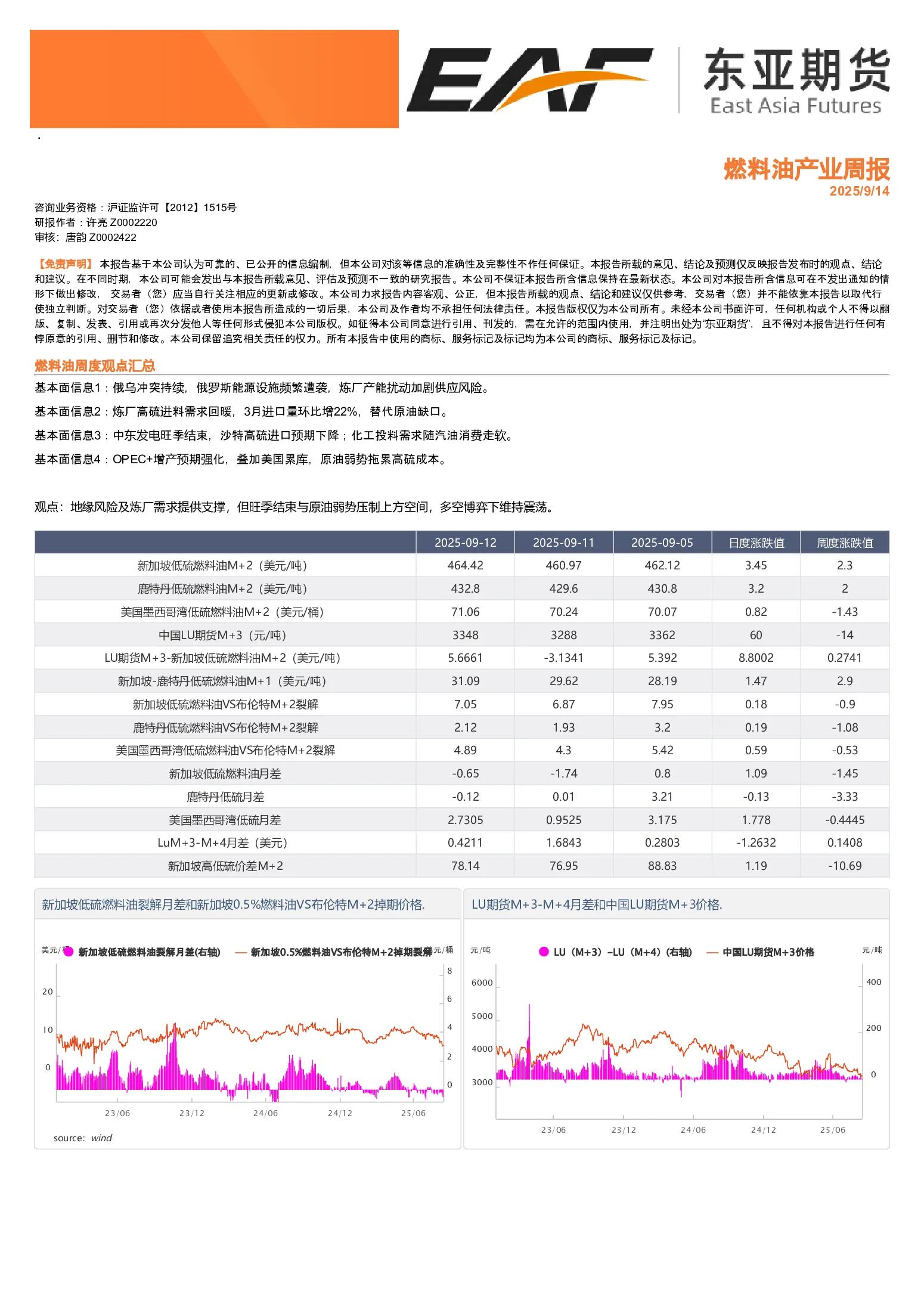Click the 周度涨跌值 column header

click(845, 543)
